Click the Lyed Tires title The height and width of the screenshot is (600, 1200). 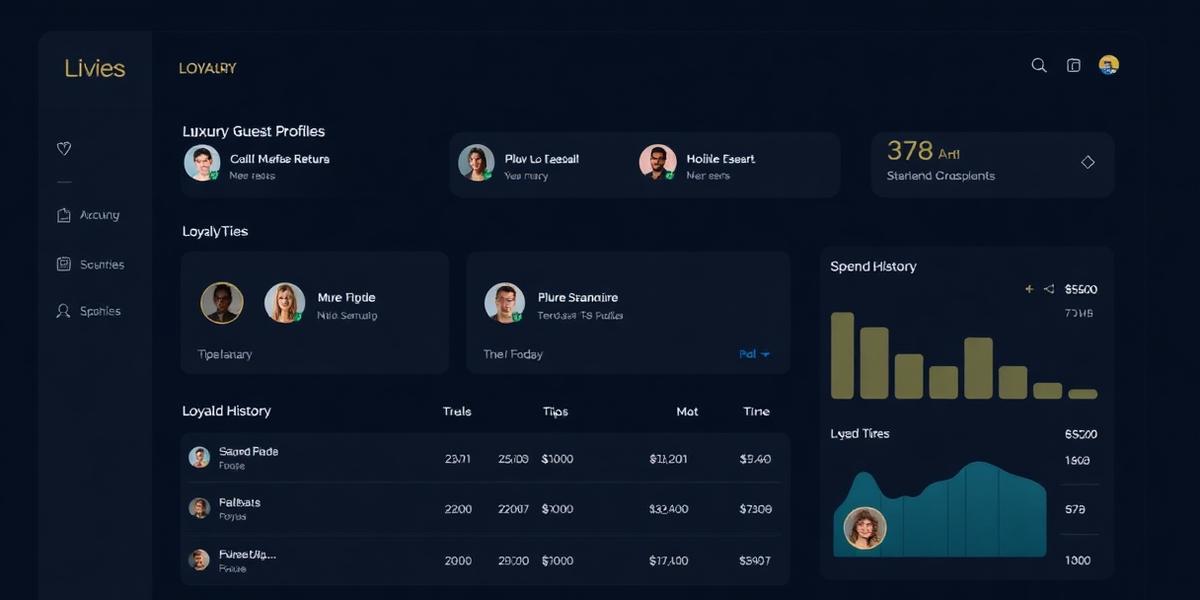click(860, 433)
